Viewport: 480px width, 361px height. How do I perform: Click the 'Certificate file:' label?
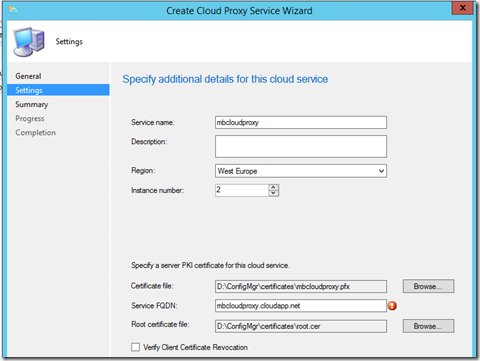tap(152, 286)
